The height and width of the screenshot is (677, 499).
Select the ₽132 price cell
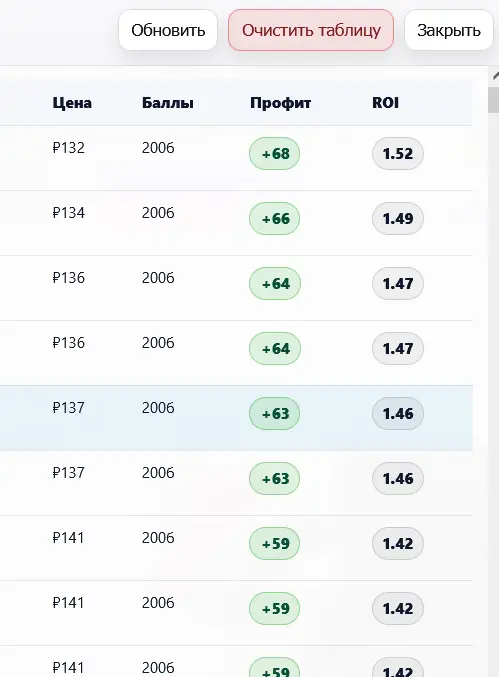tap(69, 148)
